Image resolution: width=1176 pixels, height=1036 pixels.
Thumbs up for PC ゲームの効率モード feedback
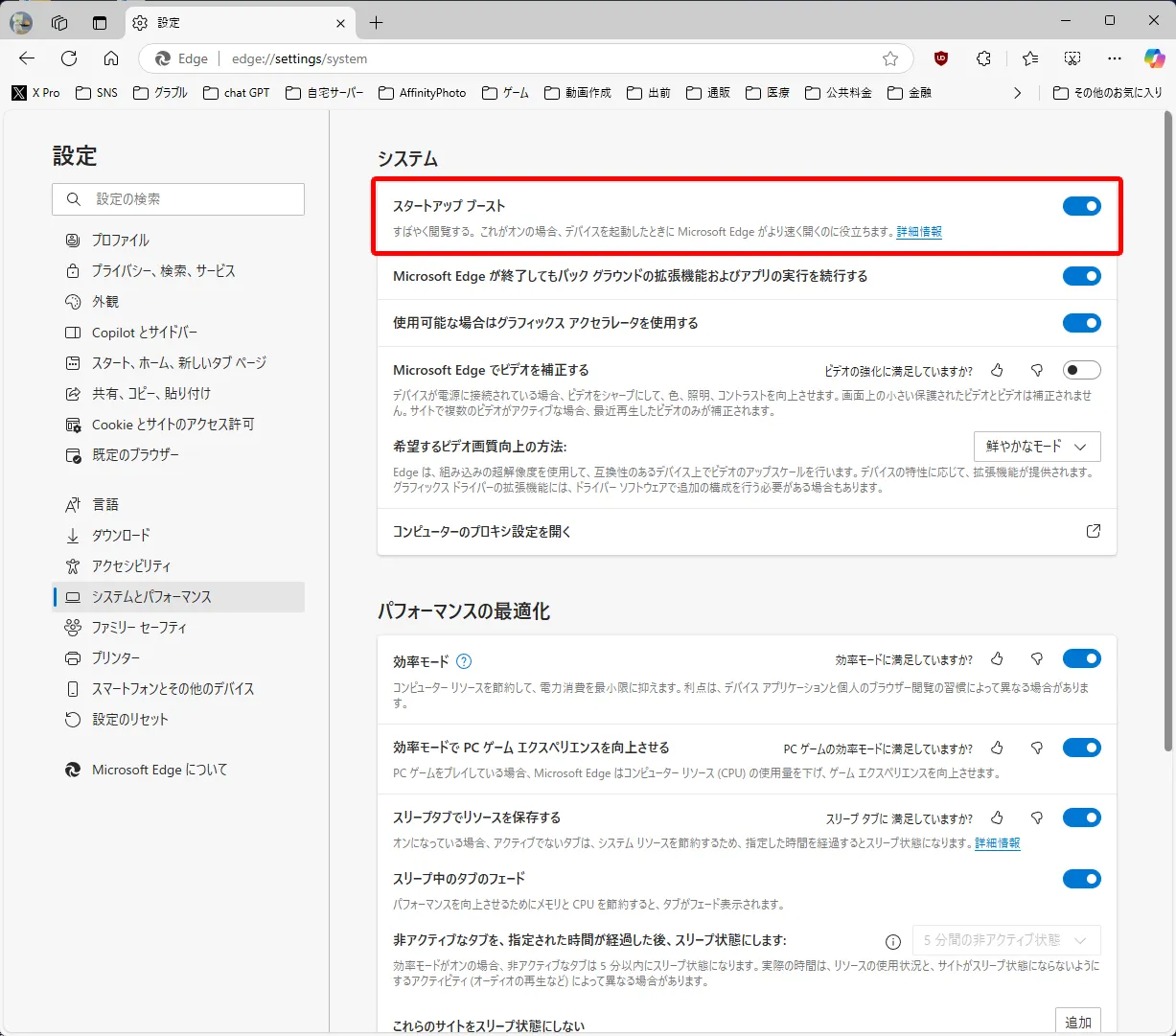[x=997, y=748]
